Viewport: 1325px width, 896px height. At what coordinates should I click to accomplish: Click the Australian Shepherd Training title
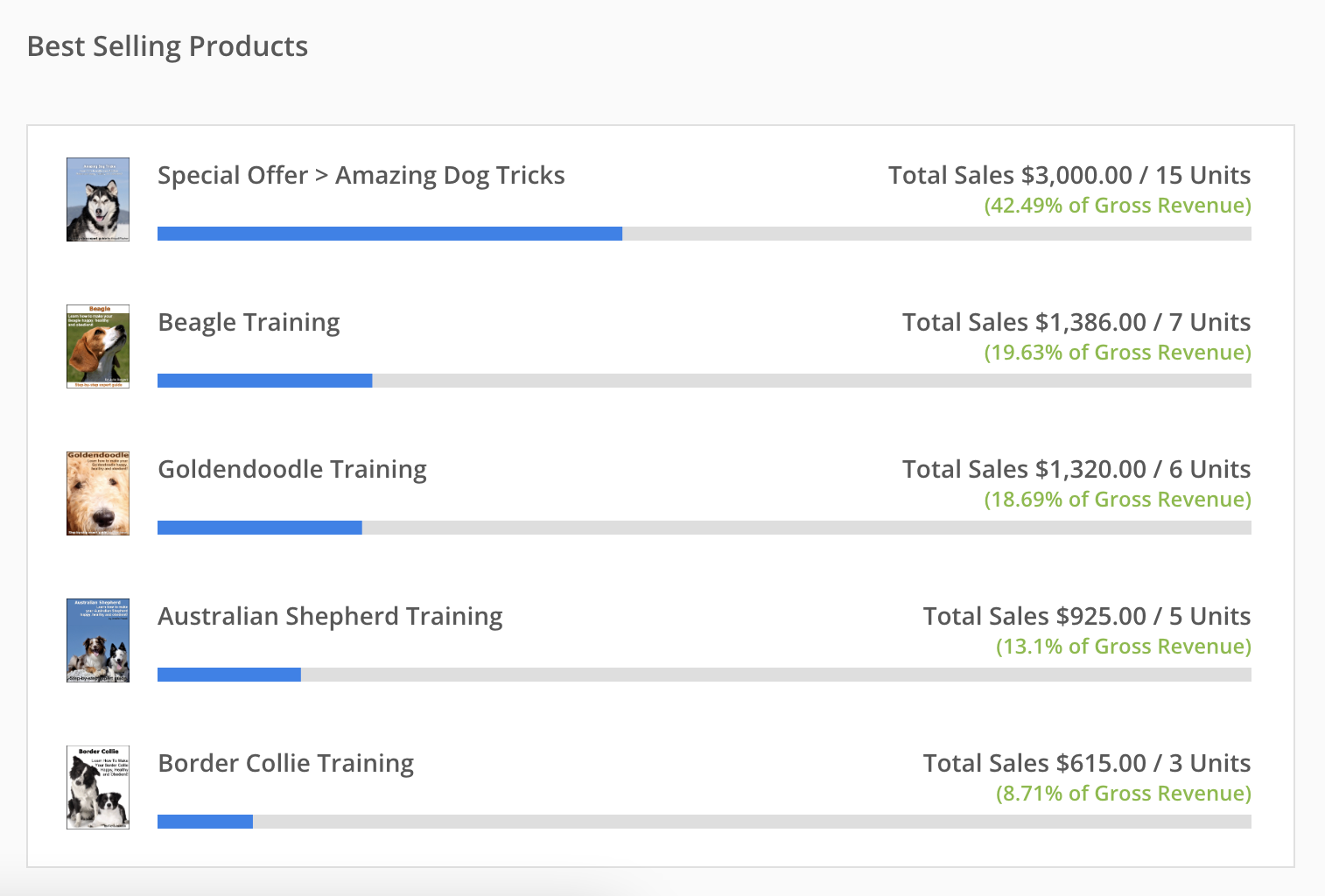[330, 617]
